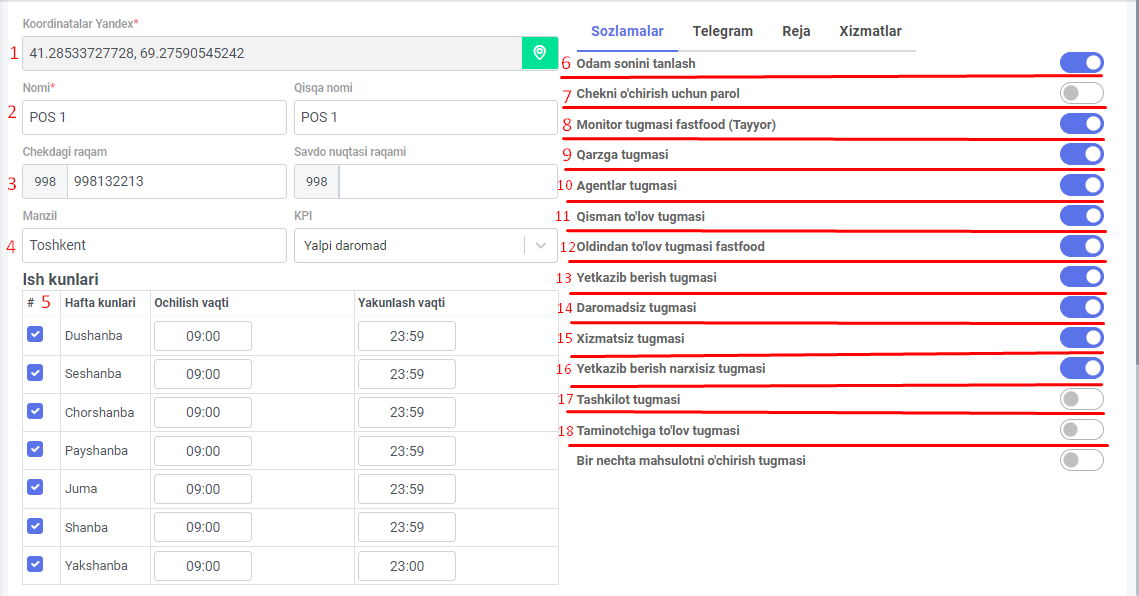Click the Nomi field containing POS 1
The width and height of the screenshot is (1139, 596).
[155, 117]
